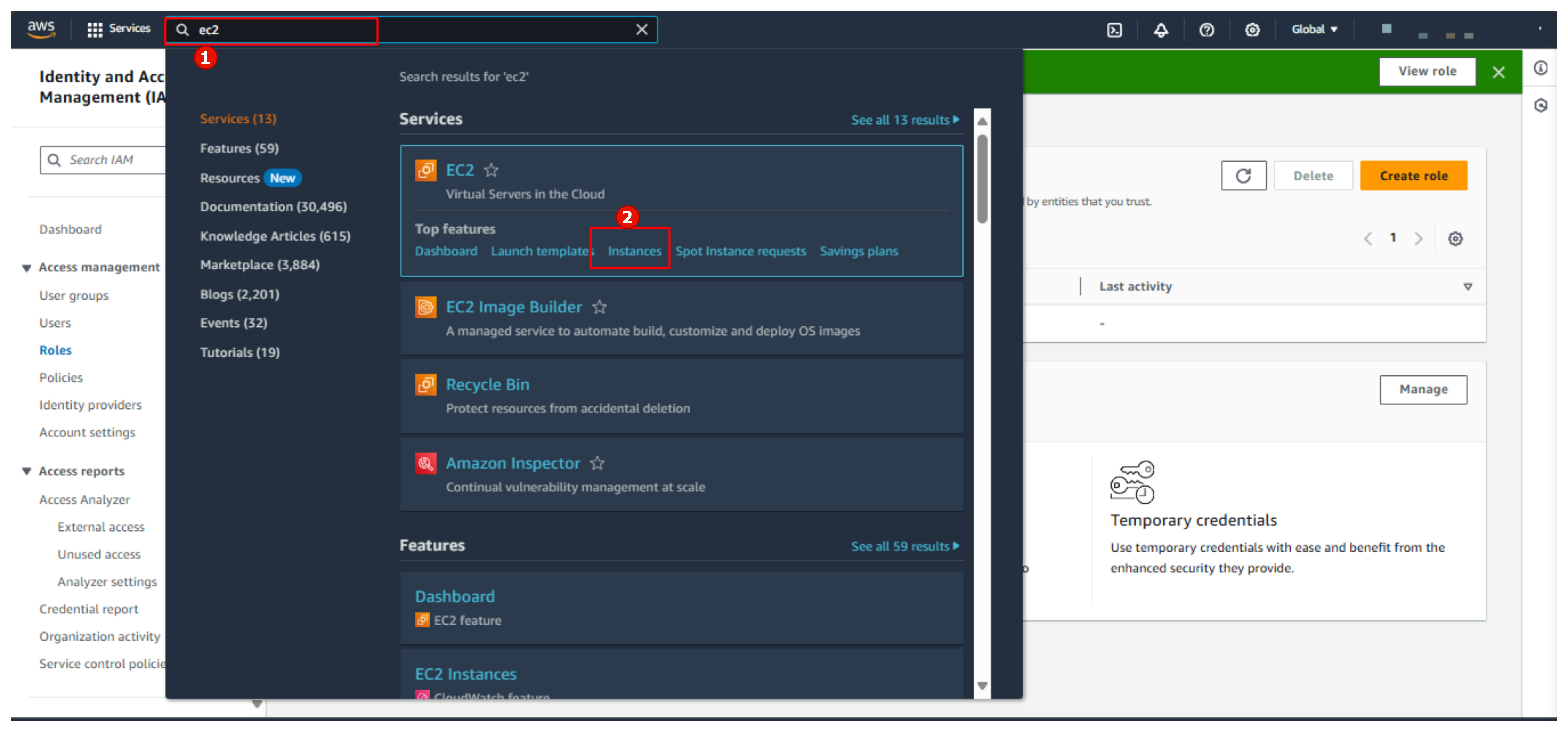Open the notifications bell
Screen dimensions: 1568x732
click(x=1161, y=30)
